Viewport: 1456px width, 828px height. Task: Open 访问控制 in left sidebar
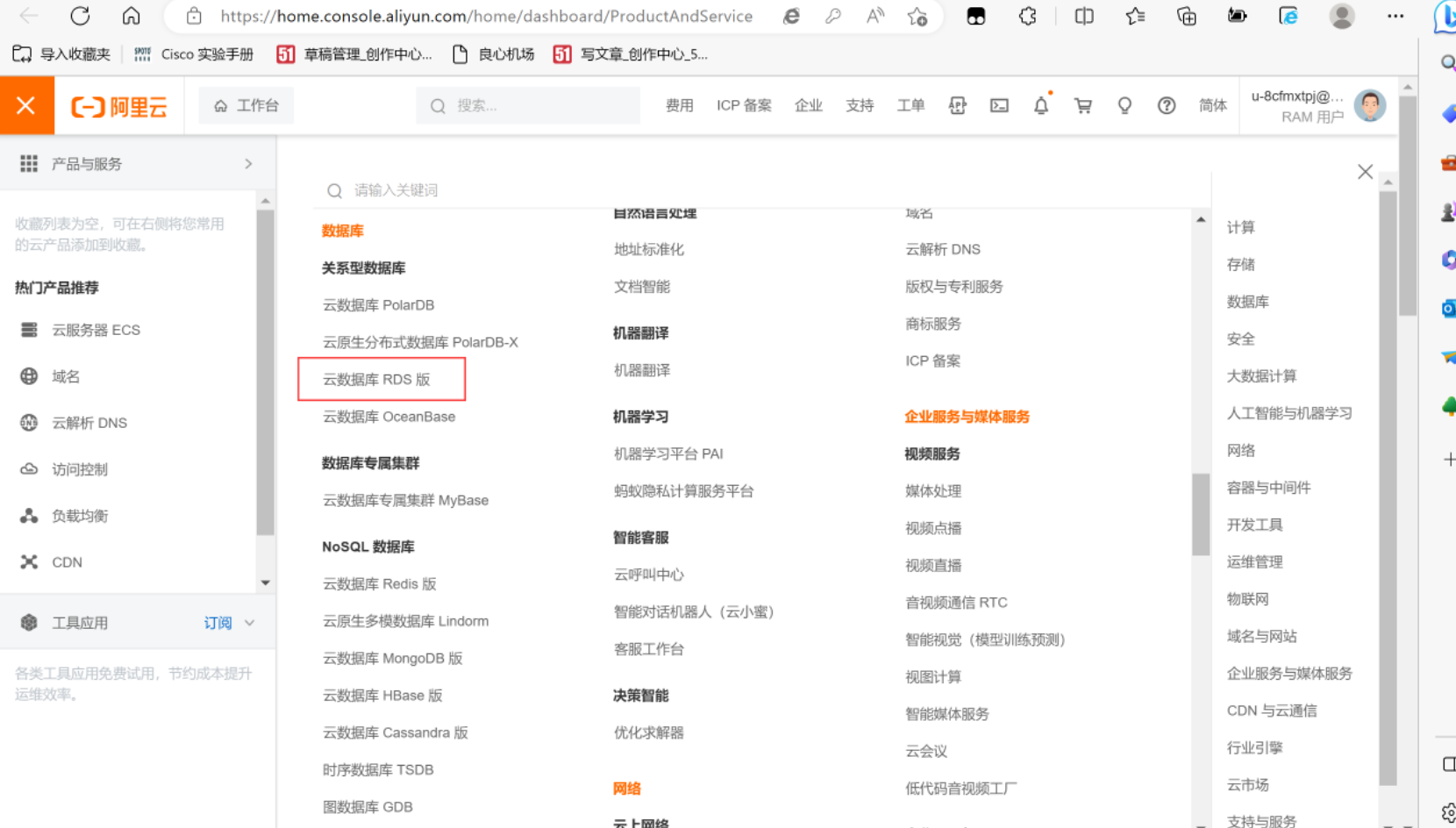80,469
